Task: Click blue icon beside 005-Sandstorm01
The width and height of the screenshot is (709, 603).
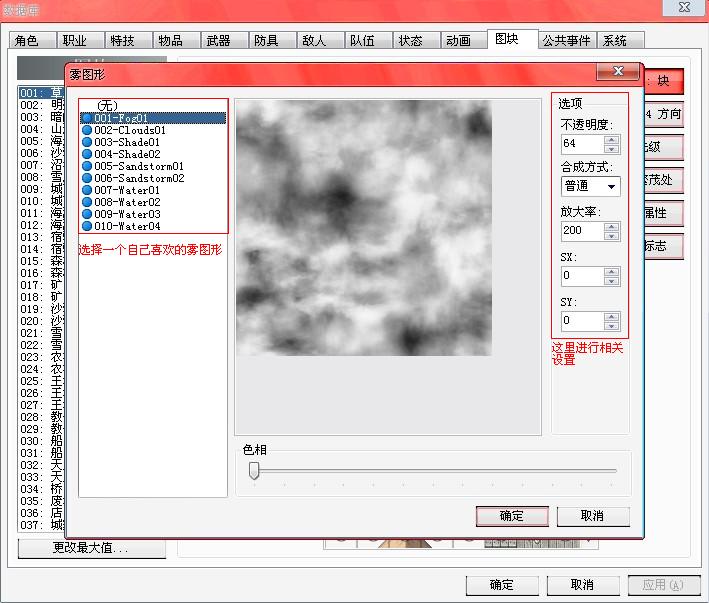Action: (x=87, y=166)
